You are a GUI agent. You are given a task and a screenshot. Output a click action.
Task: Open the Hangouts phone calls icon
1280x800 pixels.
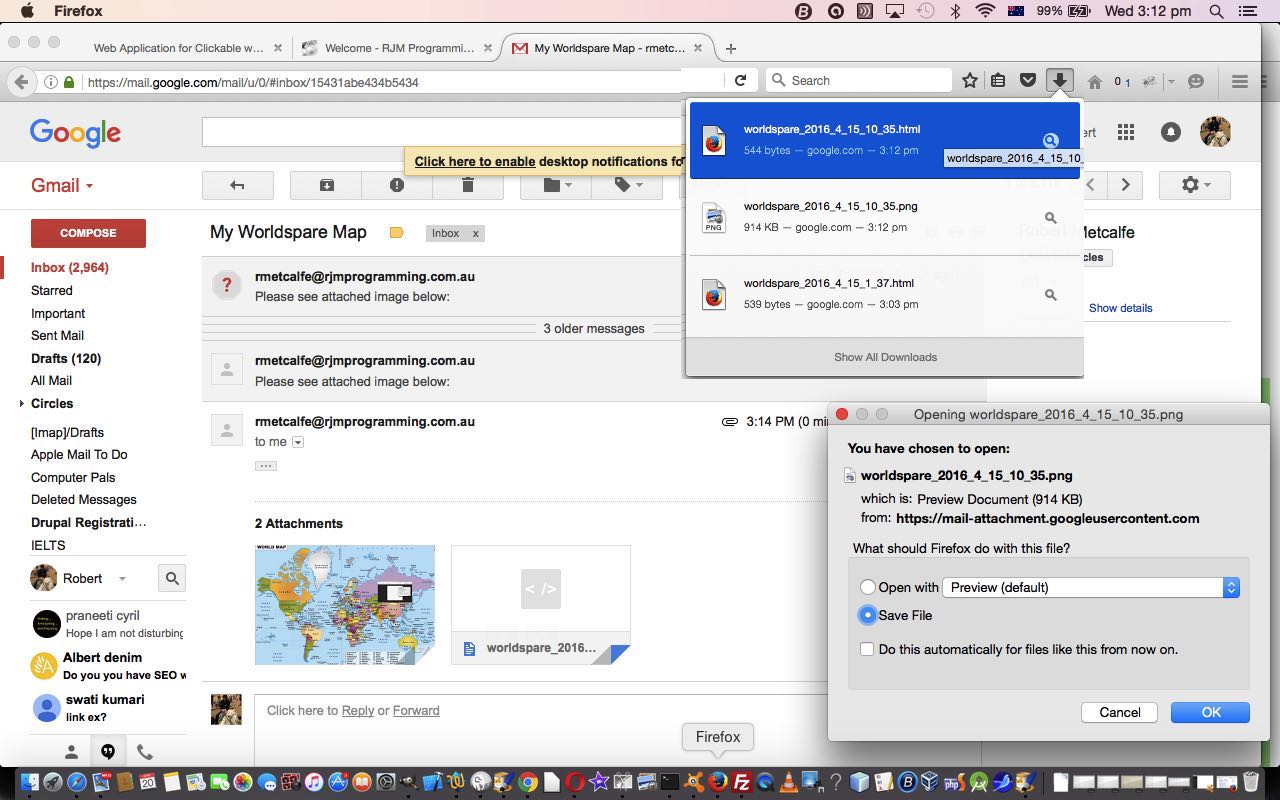144,752
